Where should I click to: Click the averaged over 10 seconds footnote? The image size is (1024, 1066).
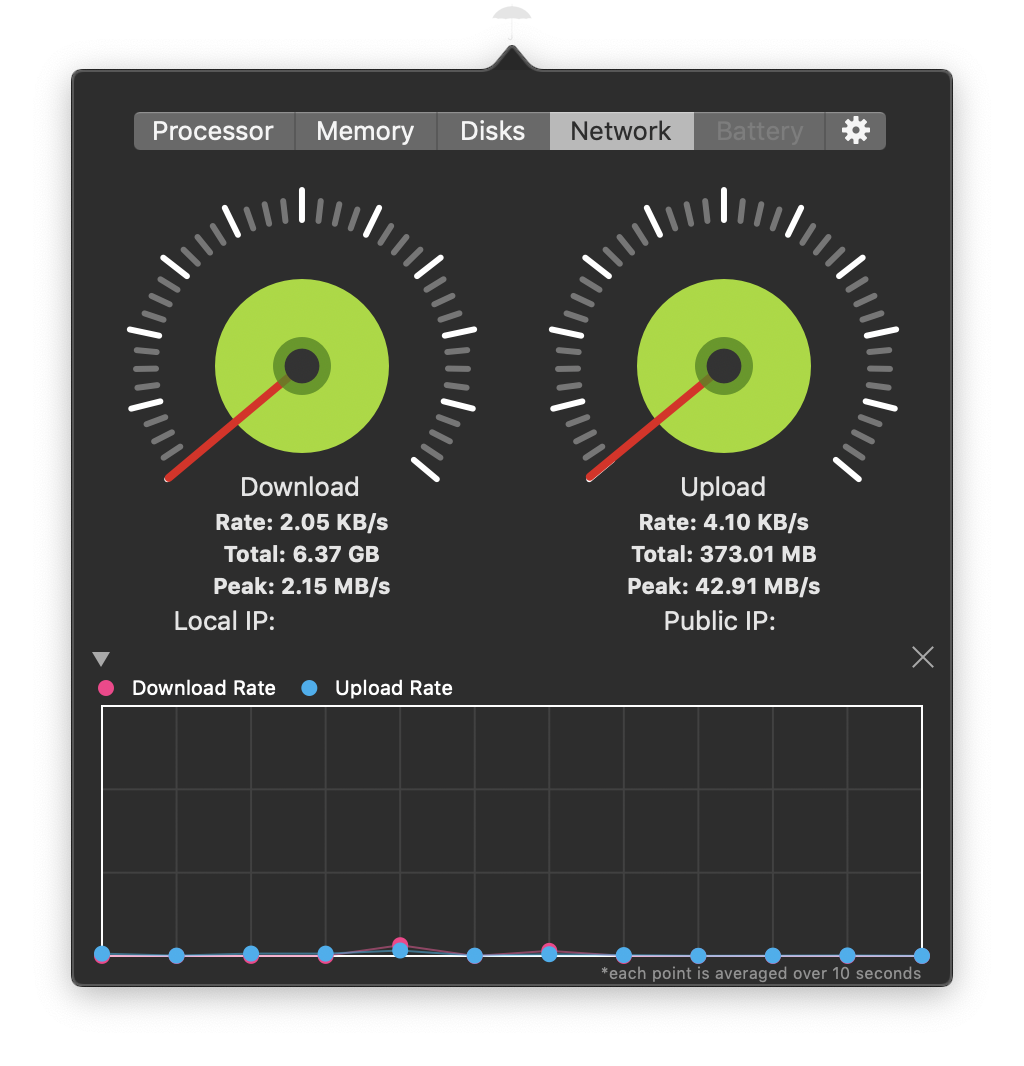pyautogui.click(x=761, y=974)
